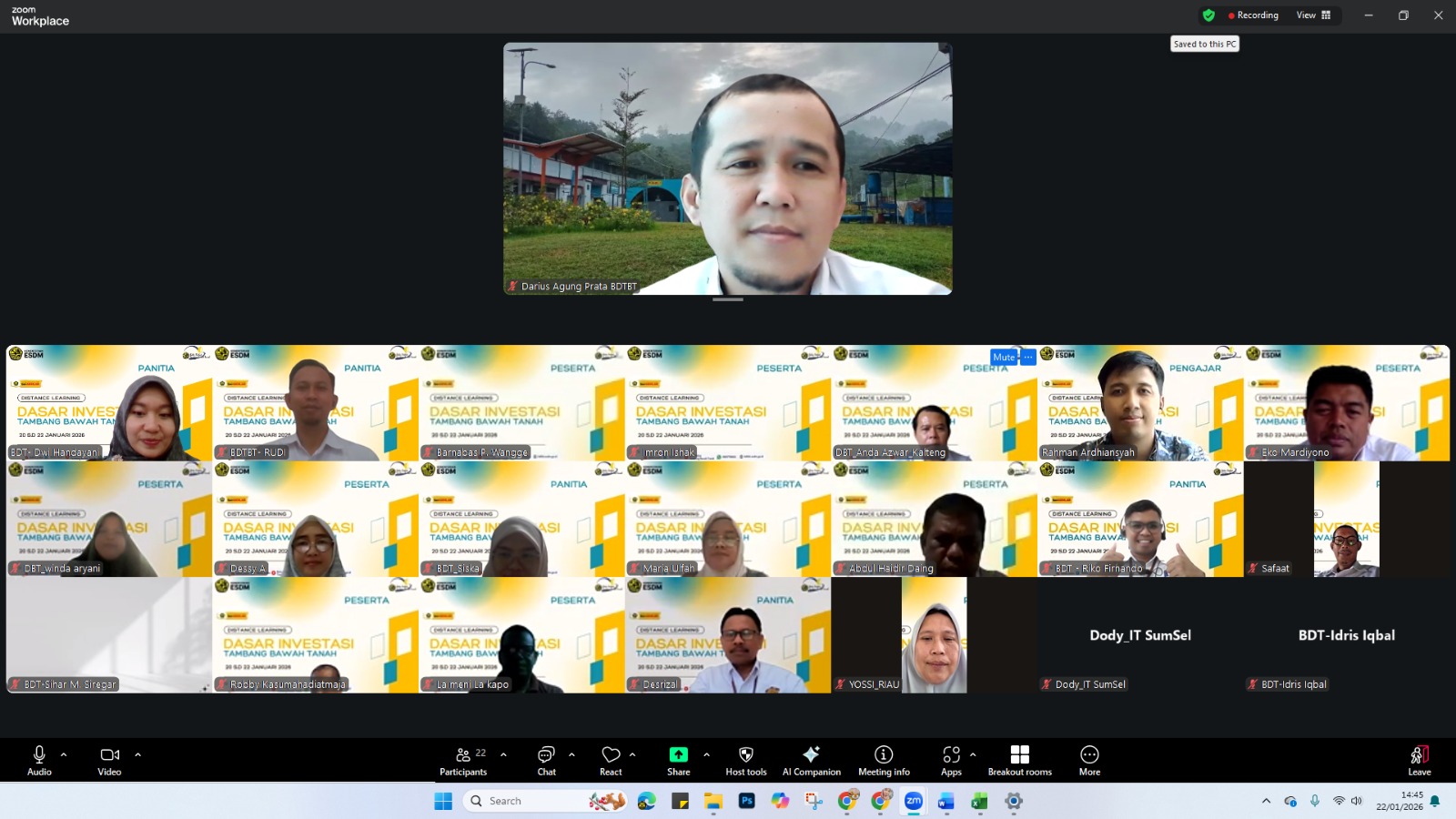Launch AI Companion
The image size is (1456, 819).
tap(811, 761)
